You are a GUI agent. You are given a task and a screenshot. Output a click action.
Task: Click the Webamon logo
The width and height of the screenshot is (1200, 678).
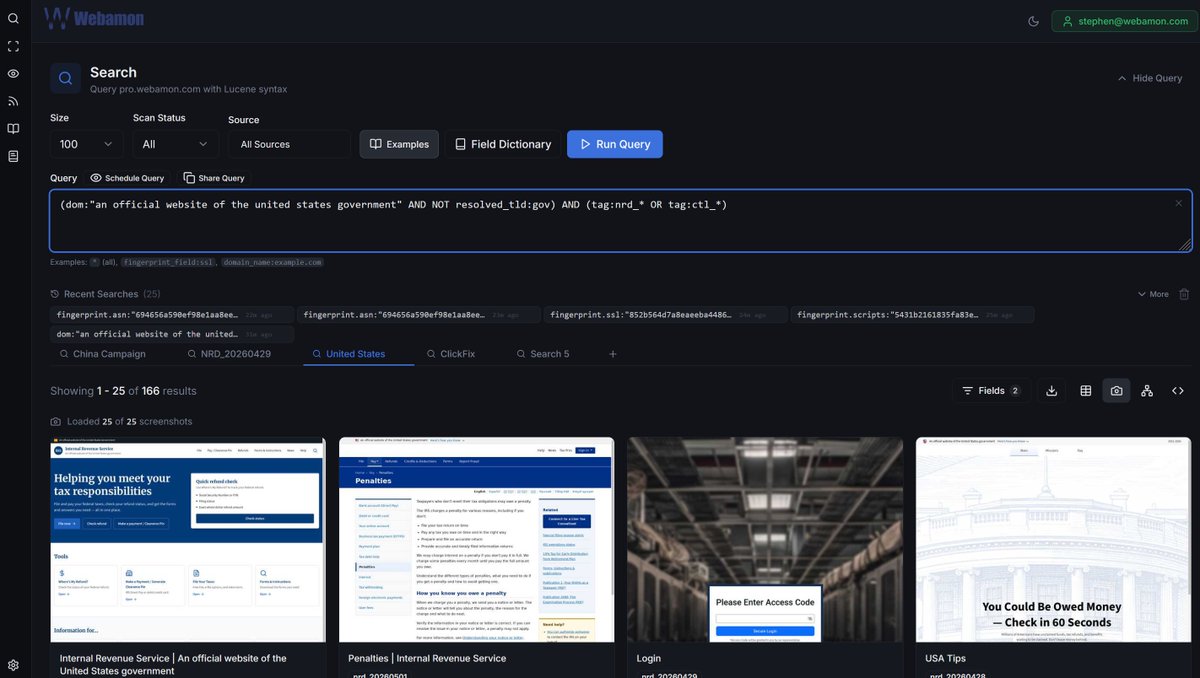click(x=94, y=18)
